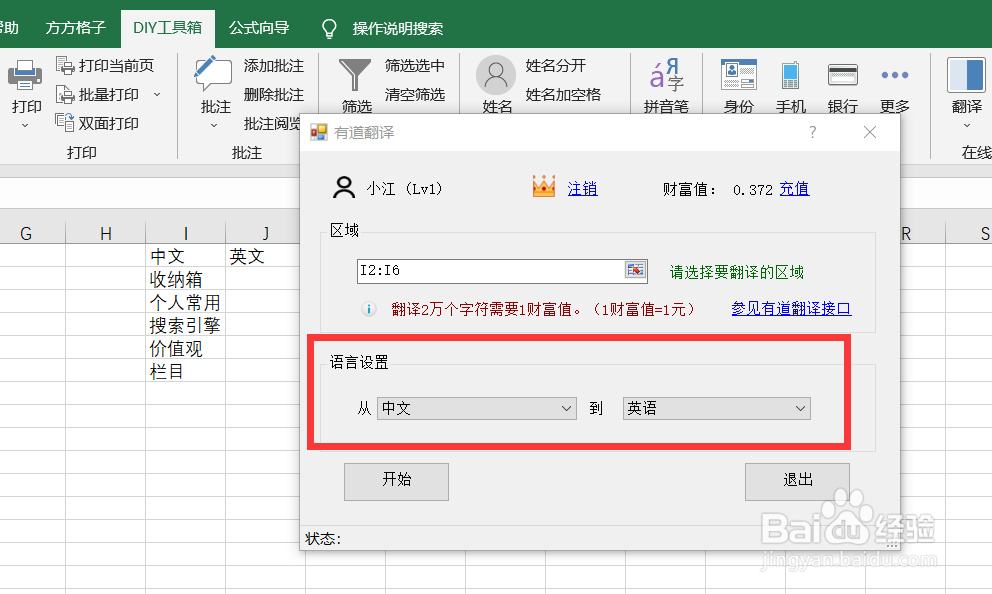Click the dialog help question mark
This screenshot has width=992, height=594.
pyautogui.click(x=812, y=132)
